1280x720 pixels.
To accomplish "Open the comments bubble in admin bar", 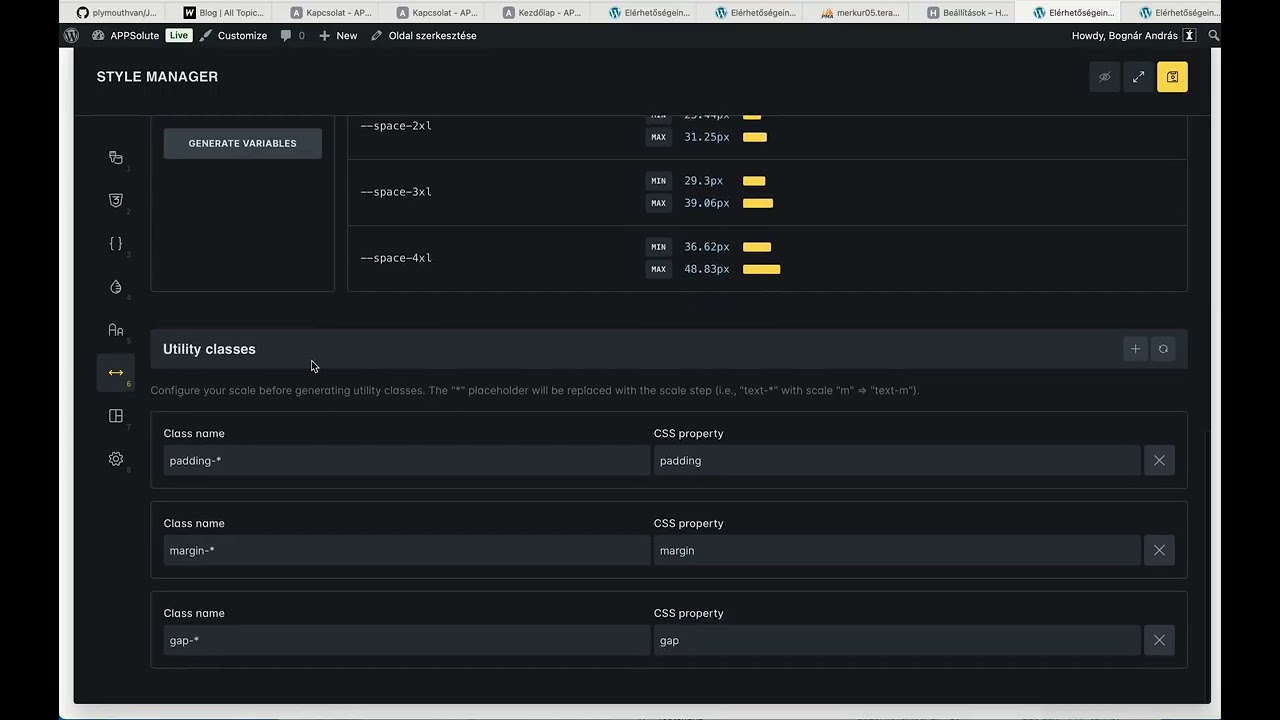I will pos(292,35).
